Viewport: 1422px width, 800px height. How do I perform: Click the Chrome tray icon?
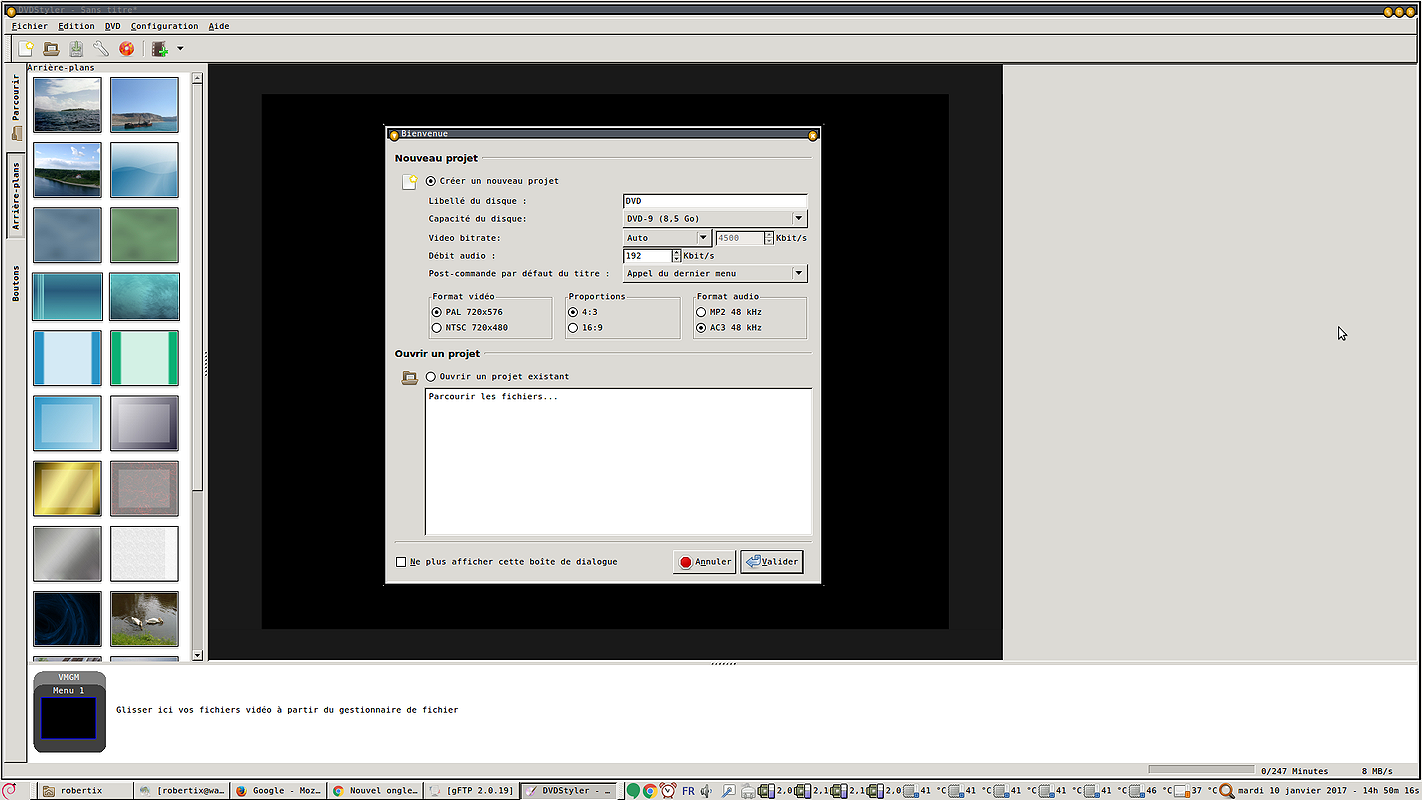click(x=650, y=791)
